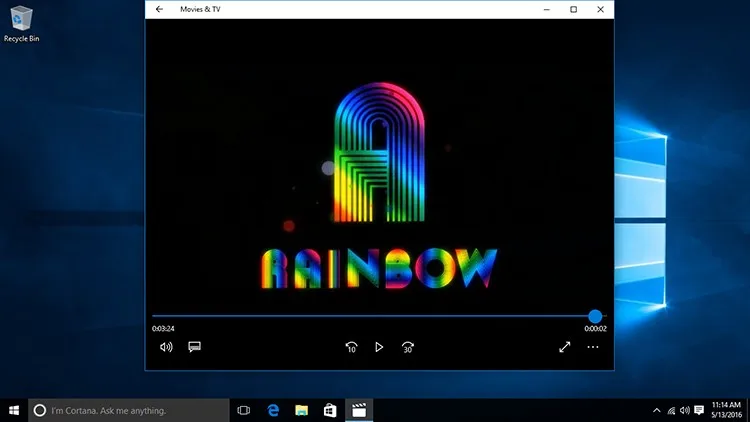Click the video progress bar midpoint
The image size is (750, 422).
point(379,316)
